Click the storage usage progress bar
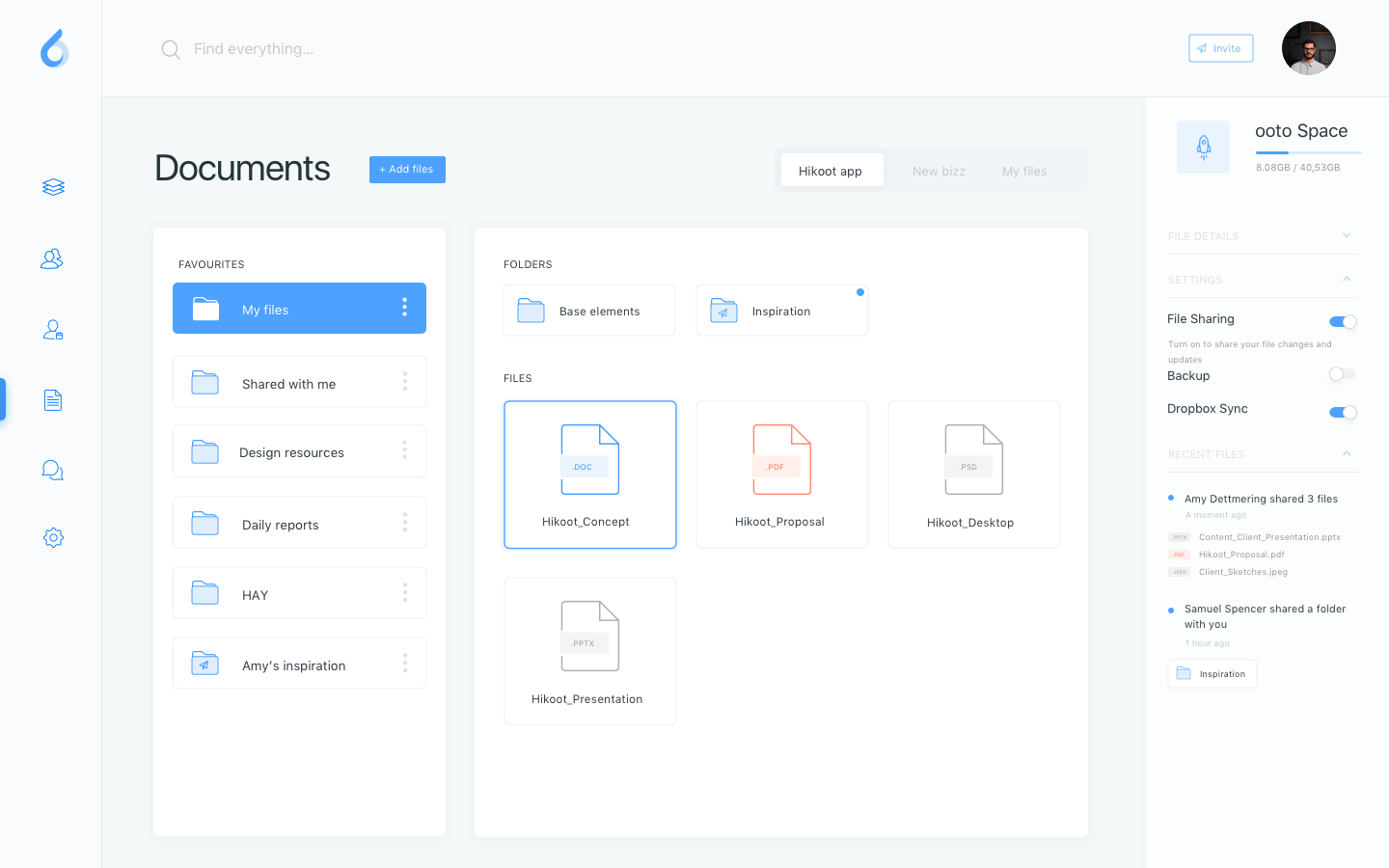The width and height of the screenshot is (1389, 868). click(1308, 152)
